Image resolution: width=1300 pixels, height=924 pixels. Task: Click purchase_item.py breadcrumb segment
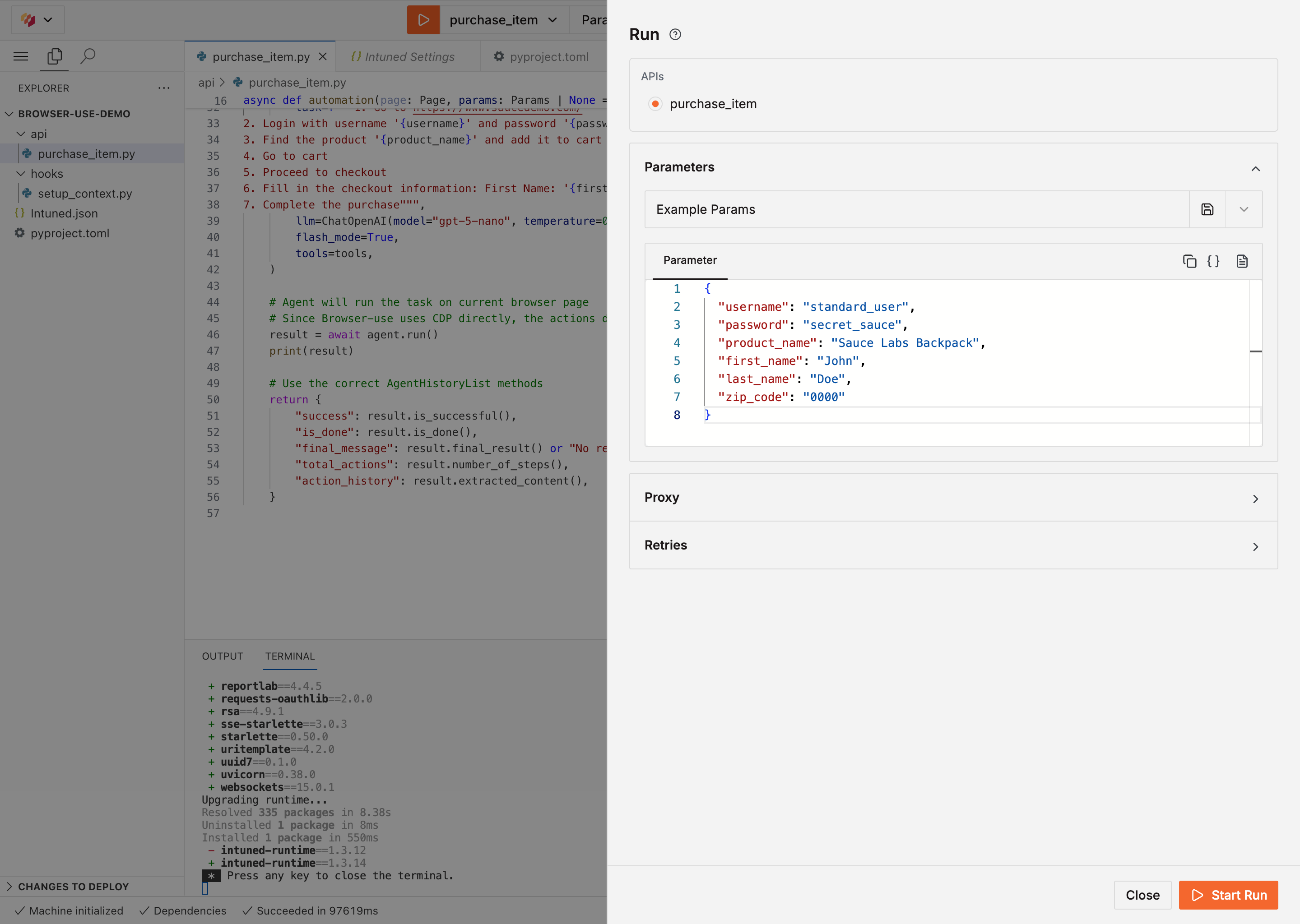tap(297, 83)
